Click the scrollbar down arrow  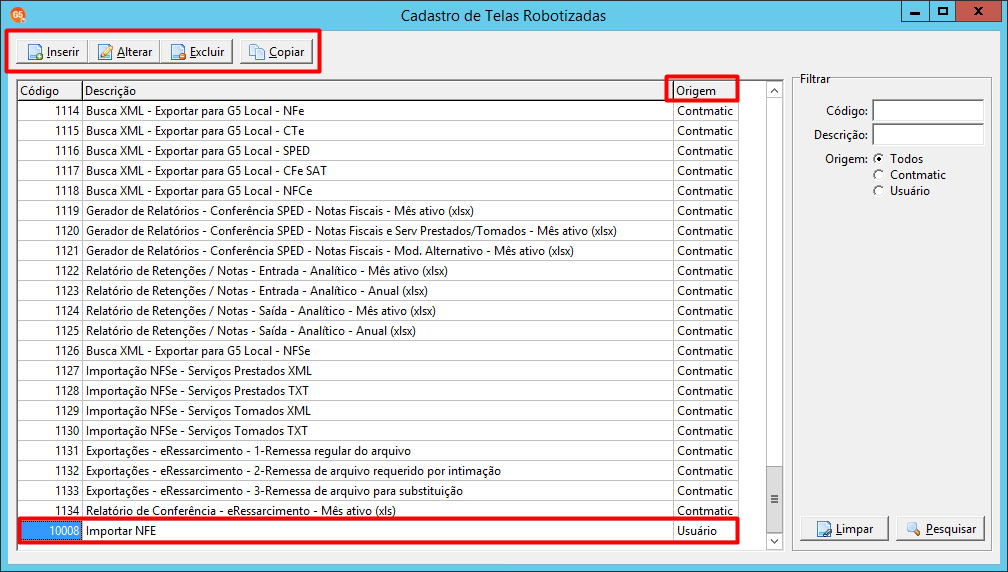(x=775, y=541)
